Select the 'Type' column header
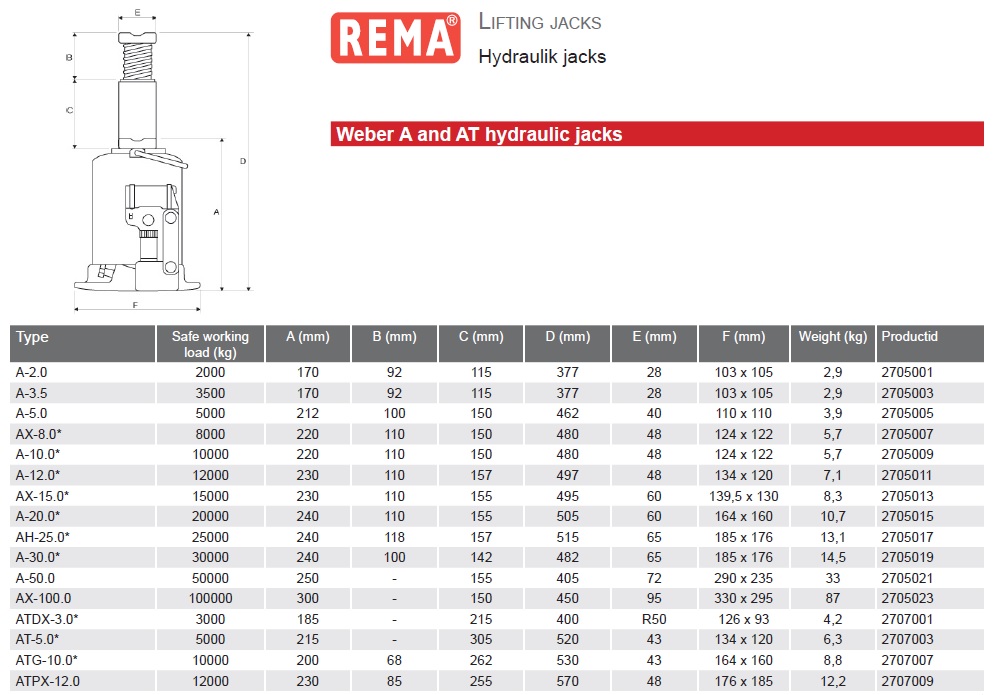Screen dimensions: 993x695 [32, 338]
